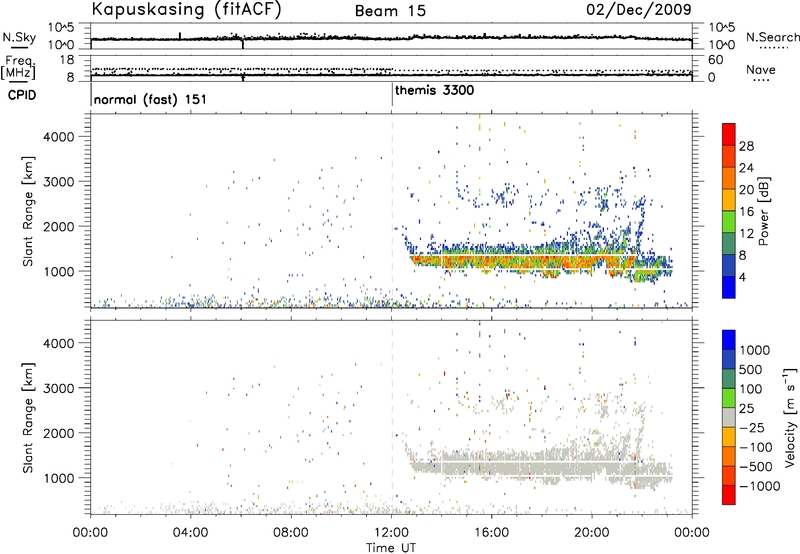
Task: Click the '12' power colorbar value
Action: [746, 234]
